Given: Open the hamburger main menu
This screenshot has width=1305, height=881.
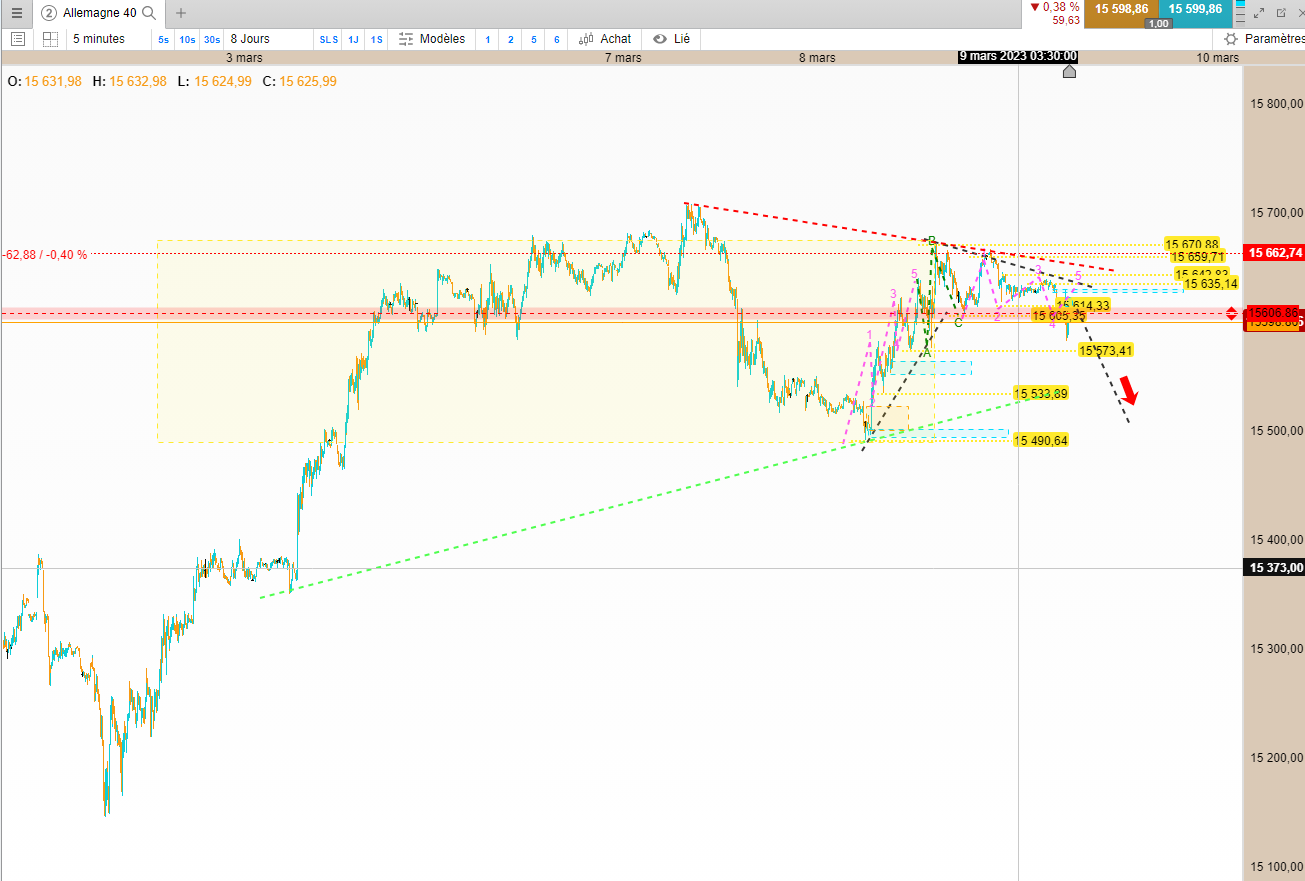Looking at the screenshot, I should point(16,13).
